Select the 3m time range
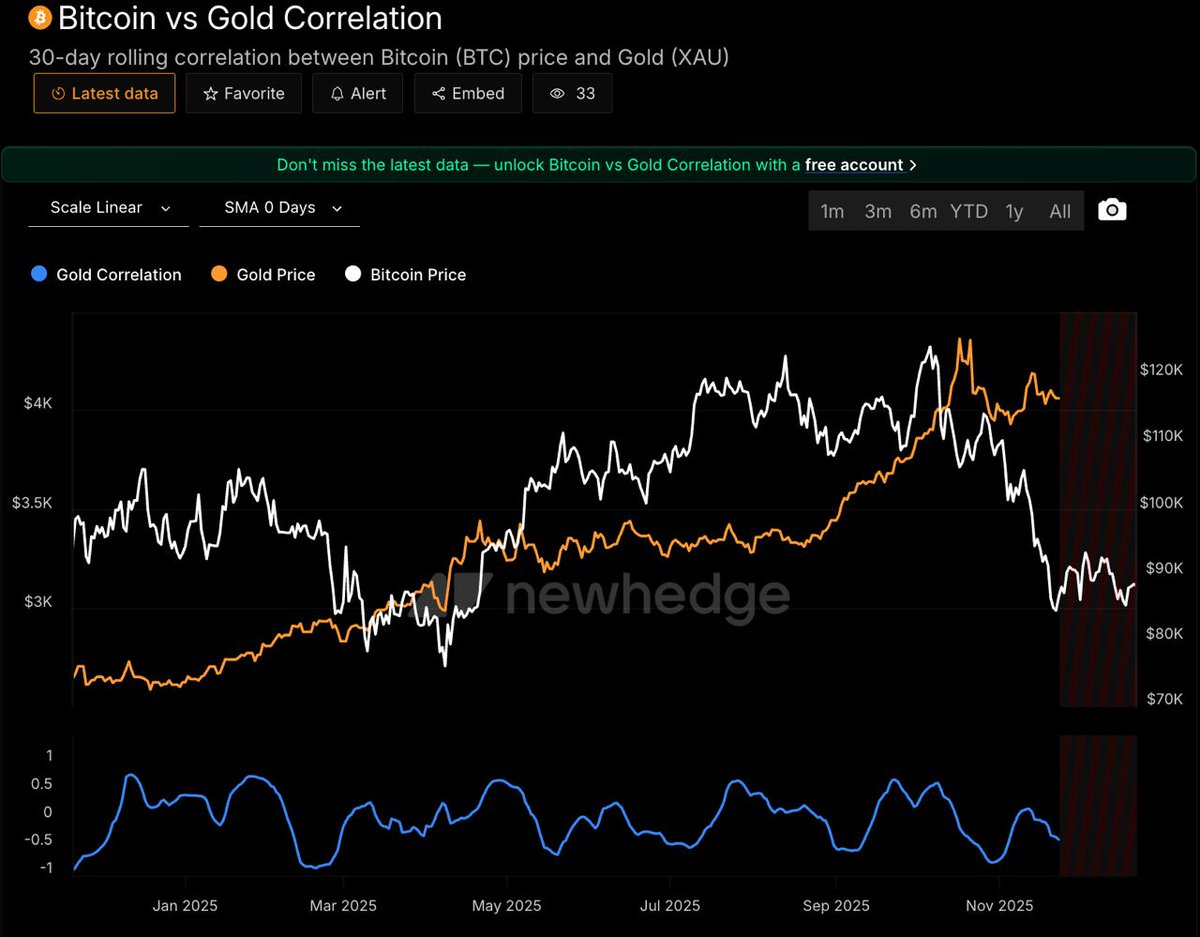The height and width of the screenshot is (937, 1200). [x=878, y=211]
